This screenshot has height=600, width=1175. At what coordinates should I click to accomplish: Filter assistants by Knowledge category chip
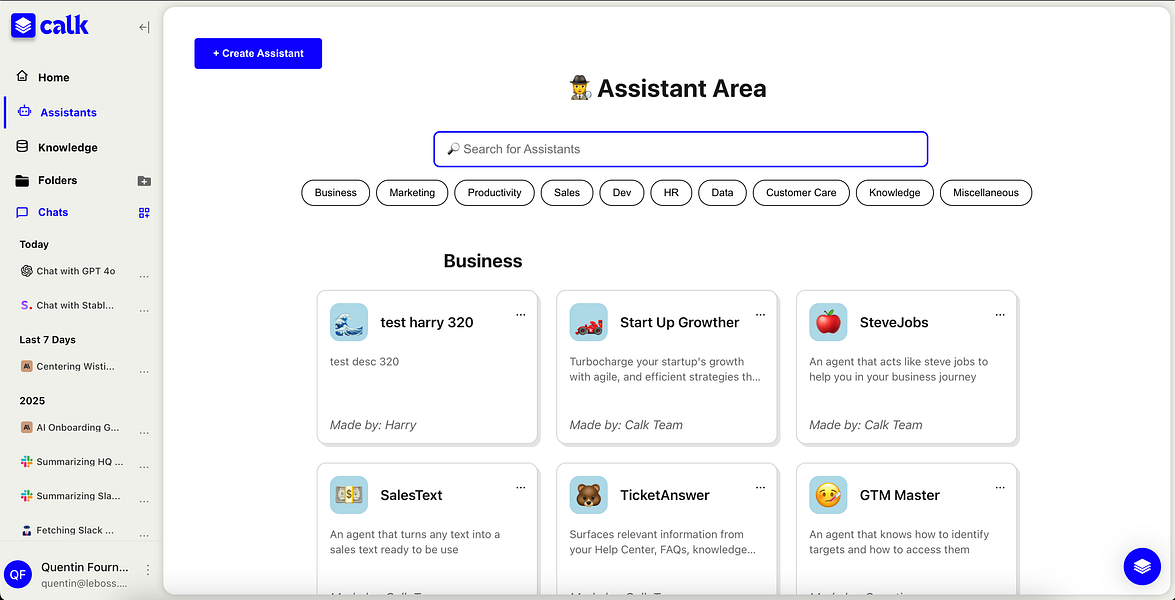[x=895, y=193]
